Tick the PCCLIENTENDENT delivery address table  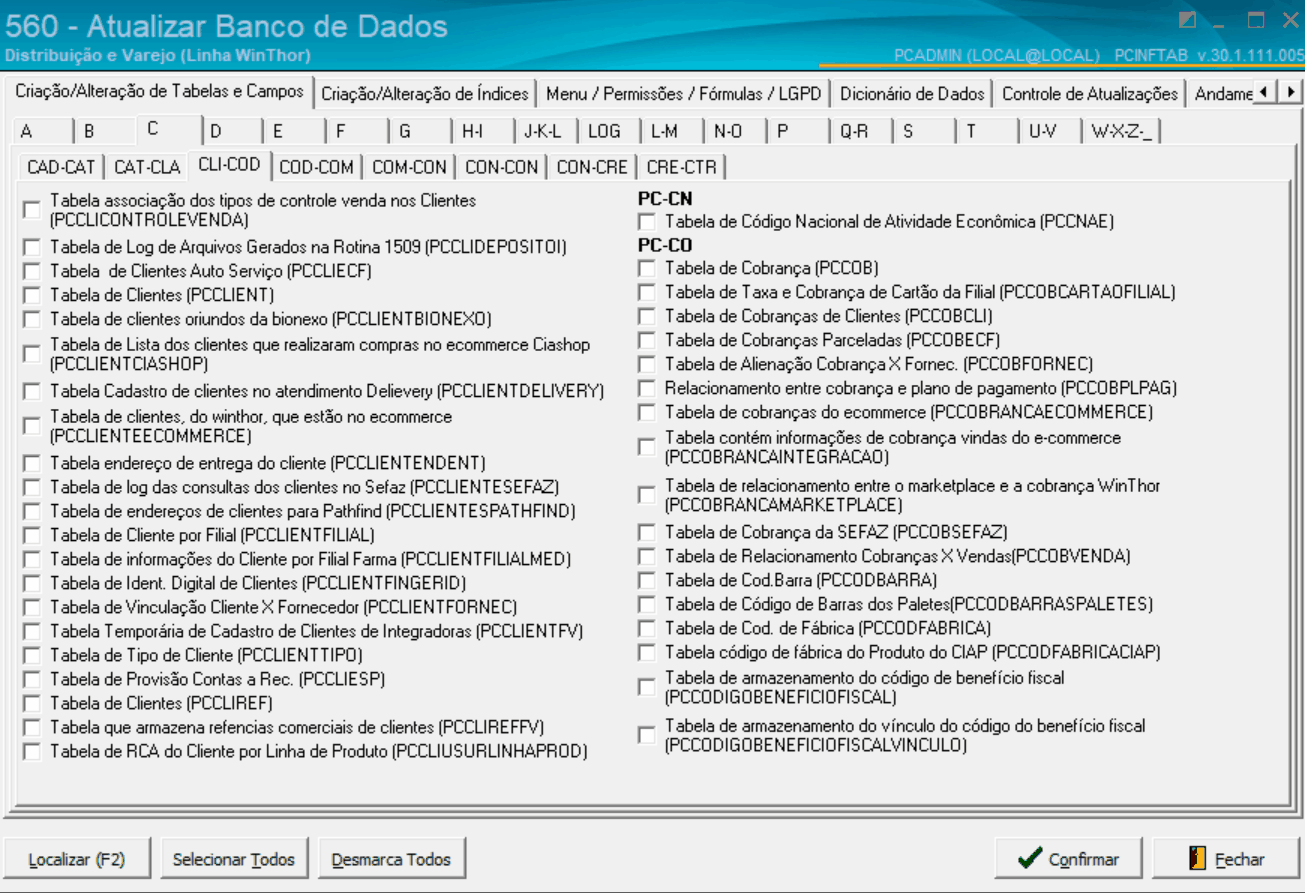click(x=32, y=463)
